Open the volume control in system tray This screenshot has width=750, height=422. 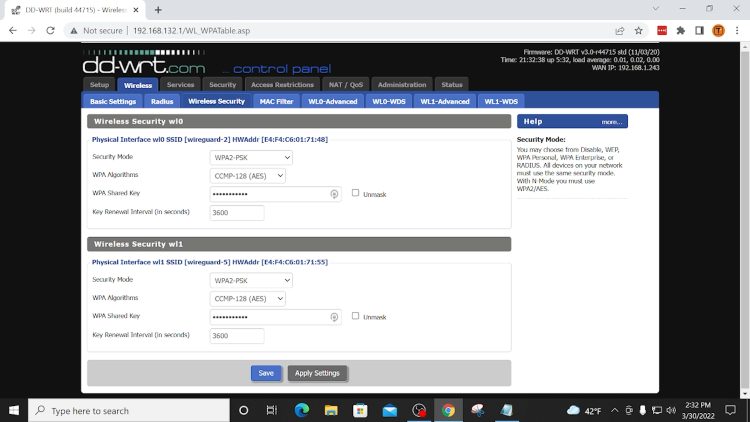click(x=671, y=411)
